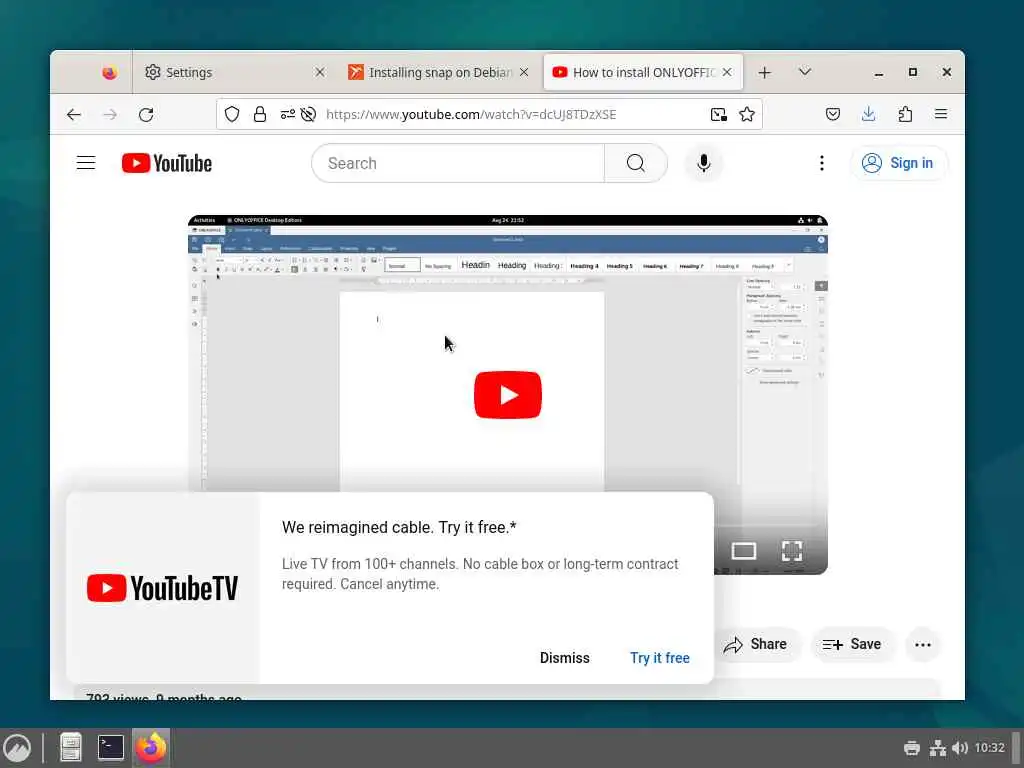The width and height of the screenshot is (1024, 768).
Task: Close the How to install ONLYOFFICE tab
Action: point(727,72)
